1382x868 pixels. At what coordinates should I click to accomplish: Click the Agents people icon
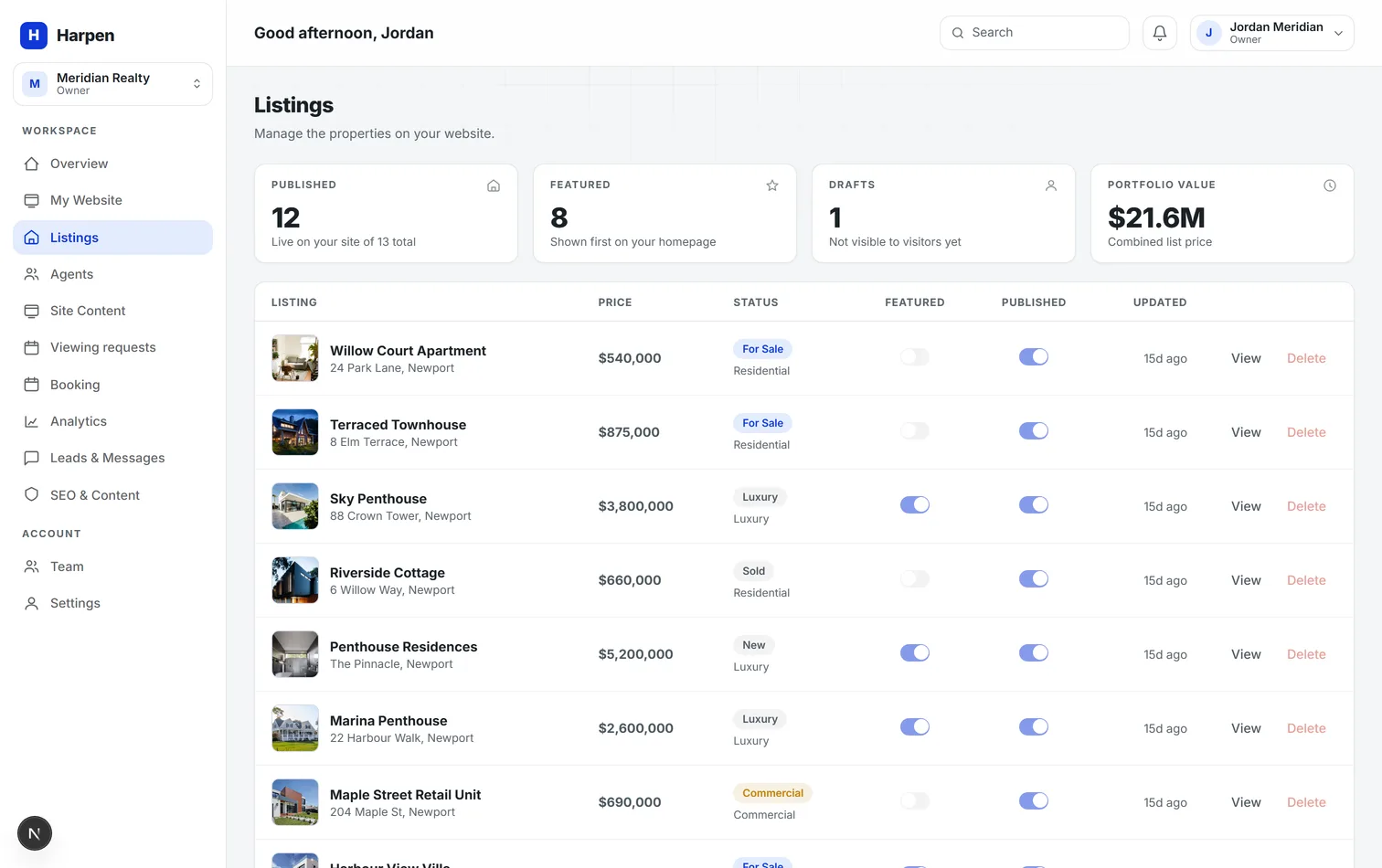(32, 274)
